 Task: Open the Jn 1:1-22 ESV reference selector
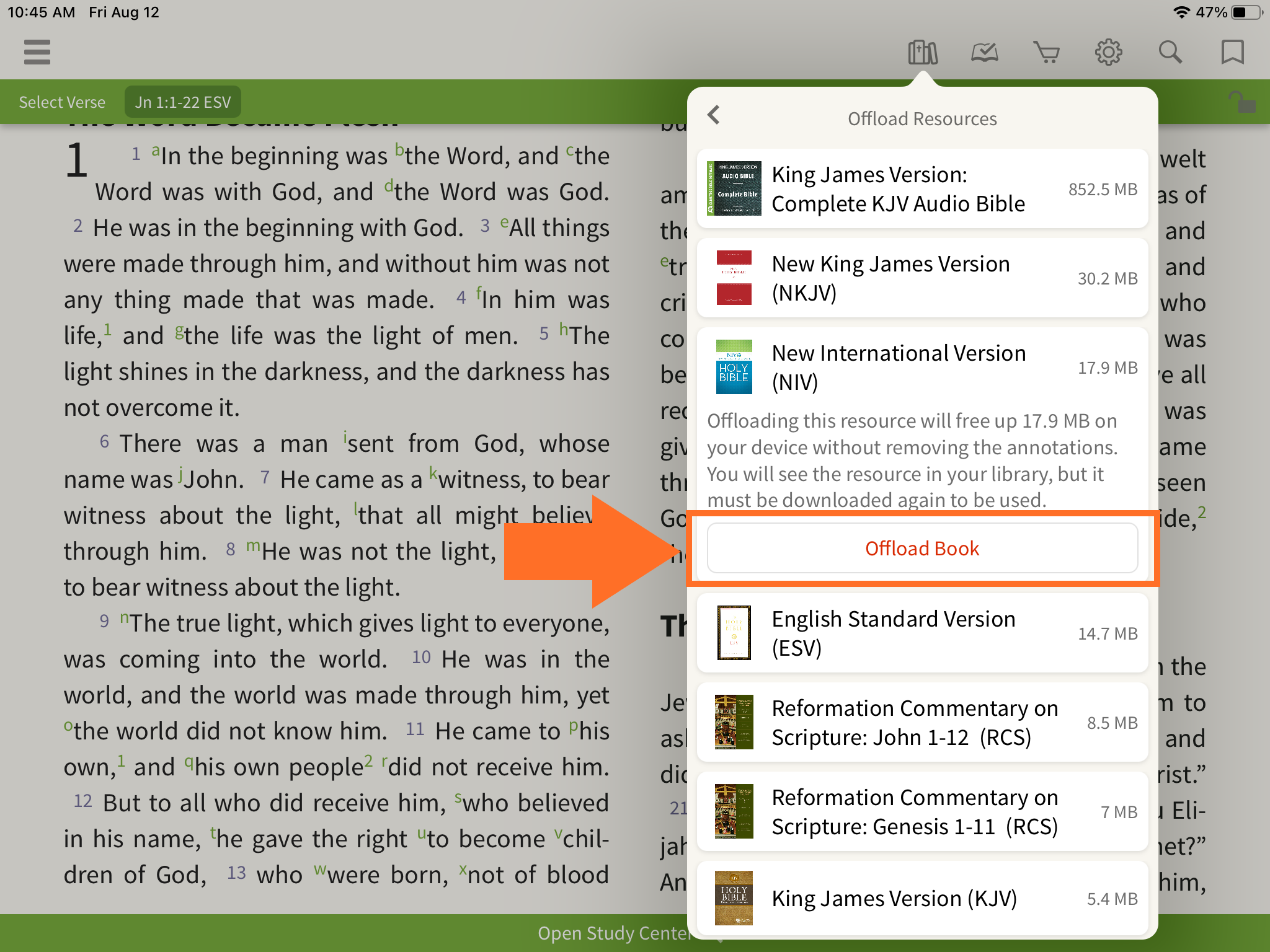183,102
